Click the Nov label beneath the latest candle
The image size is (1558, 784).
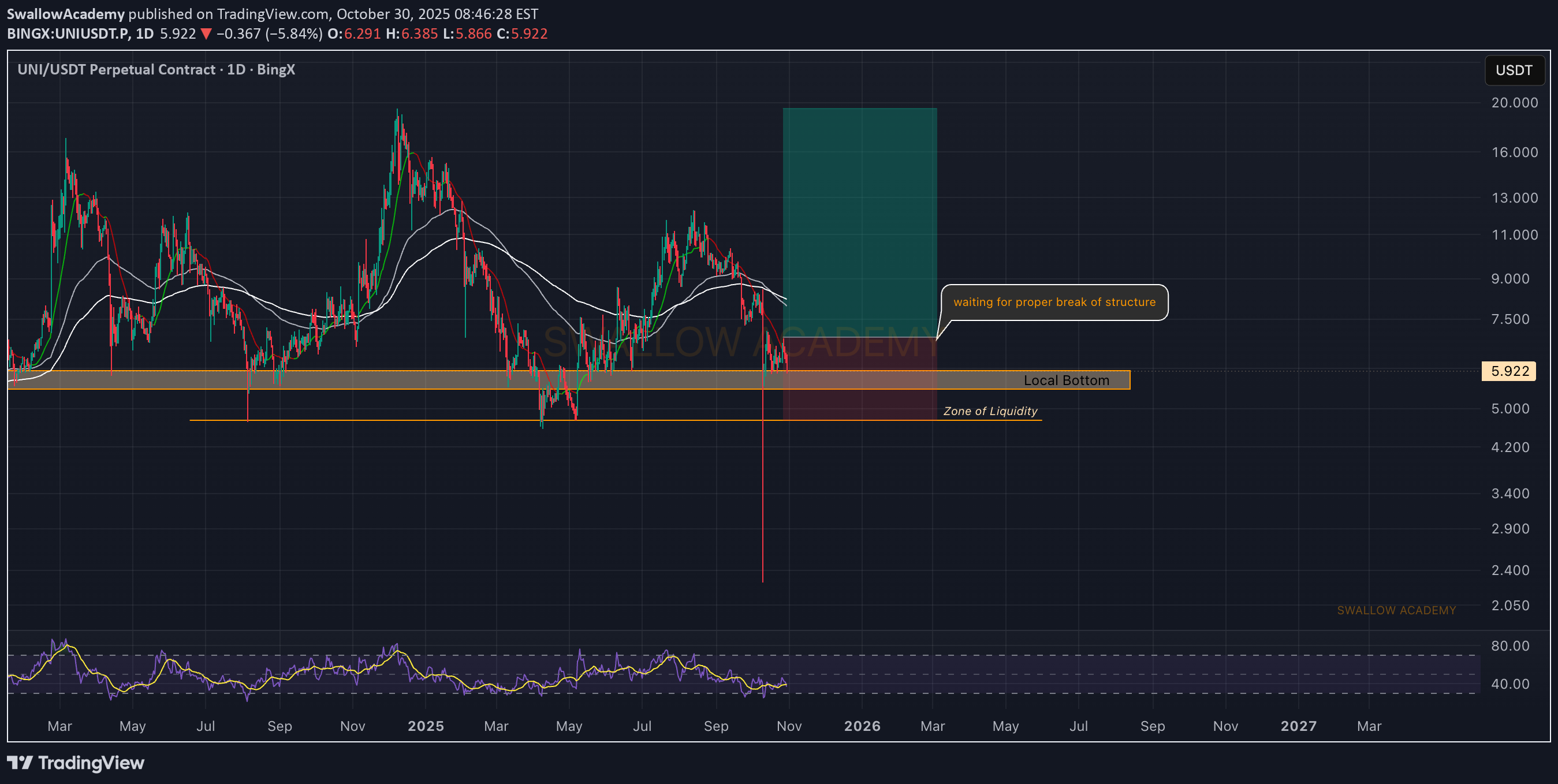(x=789, y=726)
